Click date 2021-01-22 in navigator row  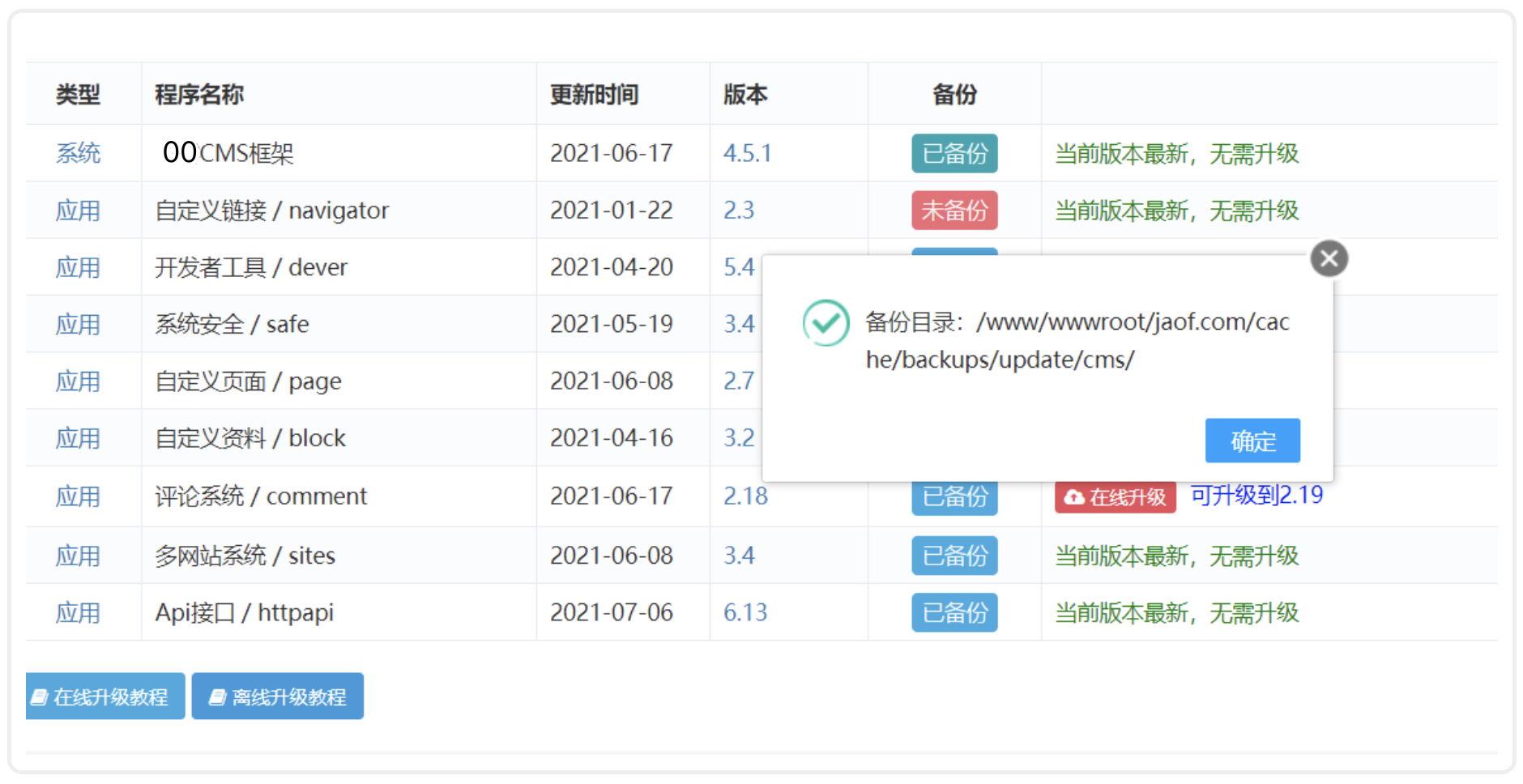[x=612, y=211]
